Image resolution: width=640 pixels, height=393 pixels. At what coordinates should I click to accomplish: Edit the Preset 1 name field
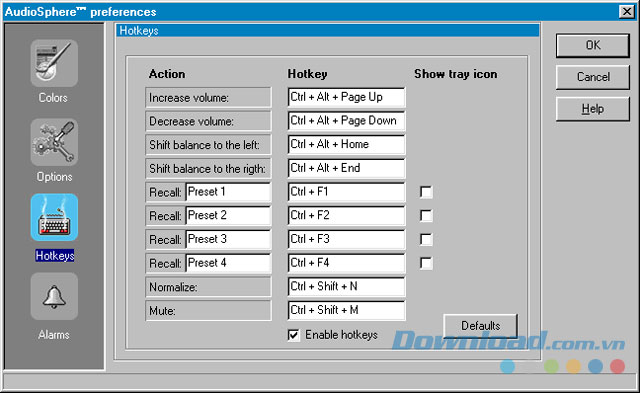coord(229,192)
